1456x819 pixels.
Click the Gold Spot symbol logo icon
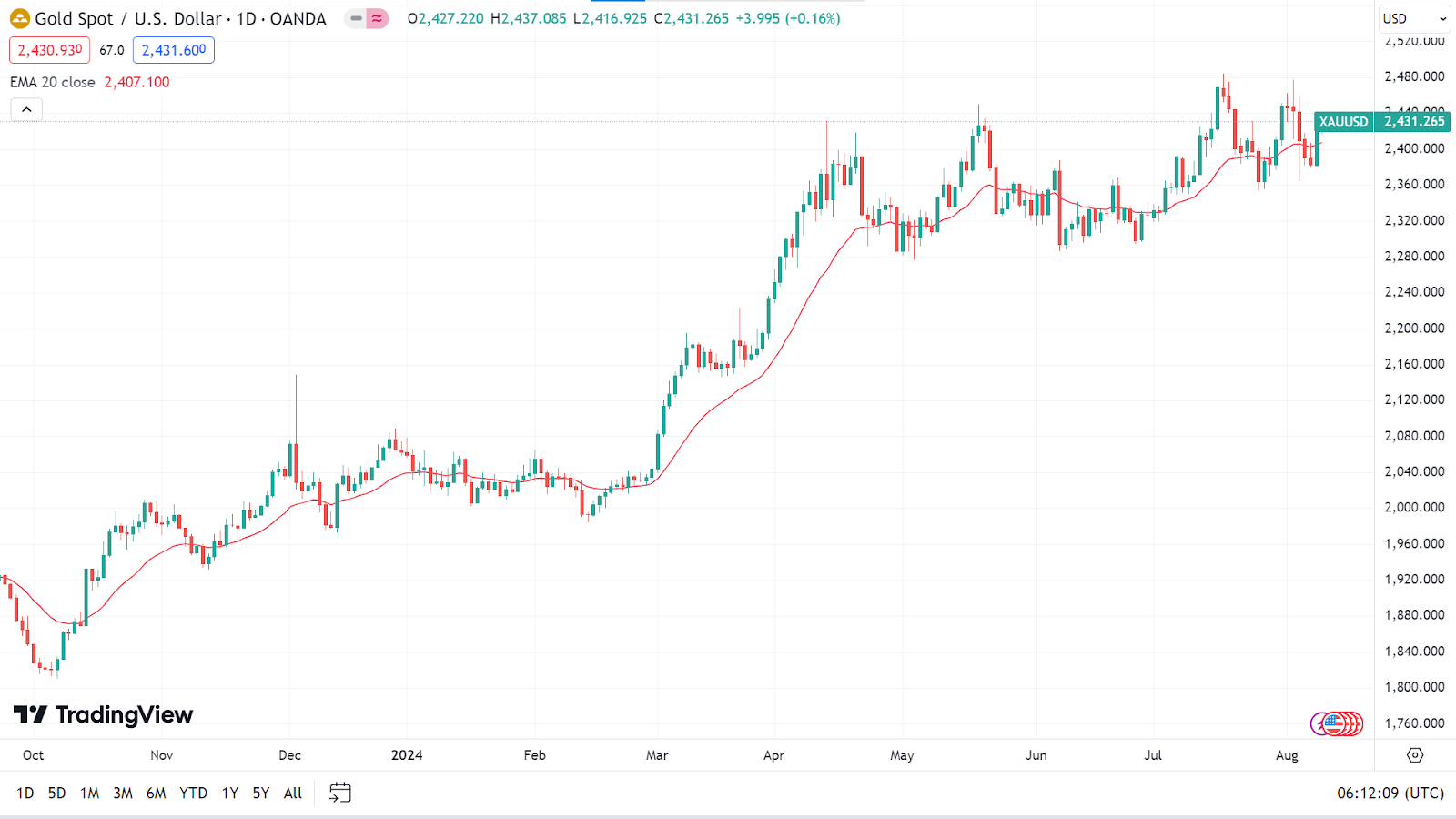pos(19,18)
